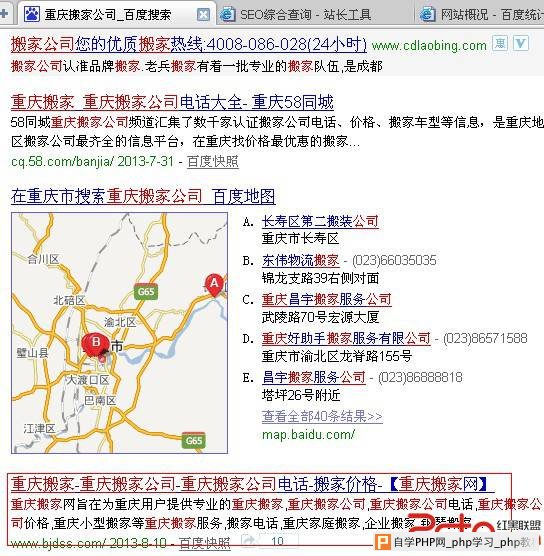Click the red marker A on the map
This screenshot has width=544, height=556.
(214, 284)
